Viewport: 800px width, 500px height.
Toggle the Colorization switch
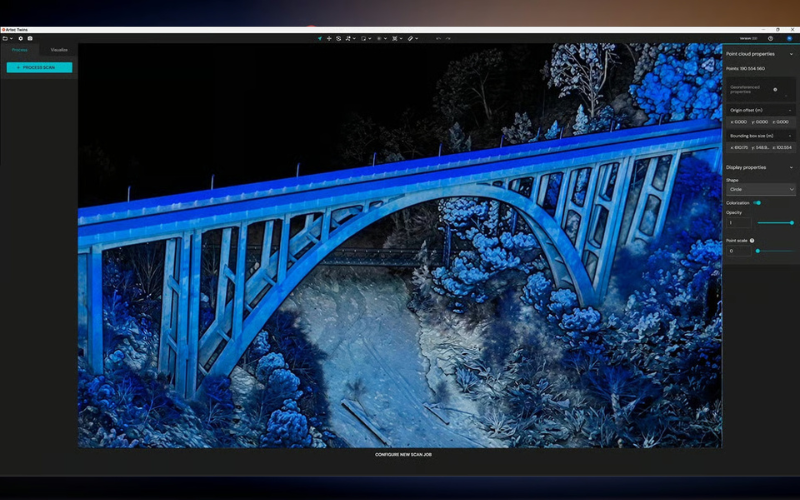click(757, 203)
